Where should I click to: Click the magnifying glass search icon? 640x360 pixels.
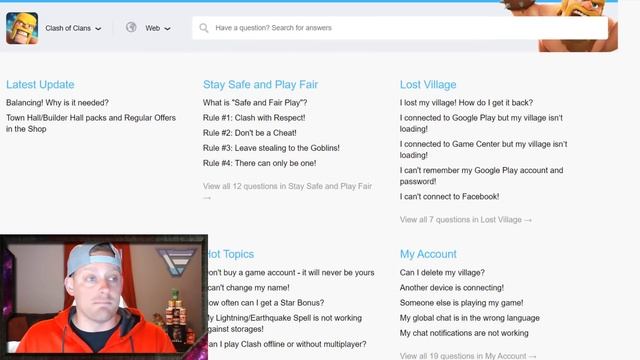204,28
